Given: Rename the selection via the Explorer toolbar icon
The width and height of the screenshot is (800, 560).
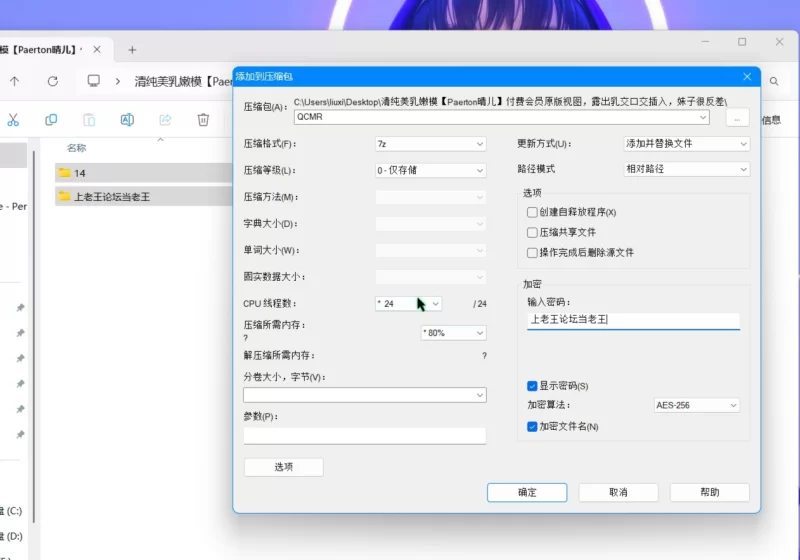Looking at the screenshot, I should [127, 120].
